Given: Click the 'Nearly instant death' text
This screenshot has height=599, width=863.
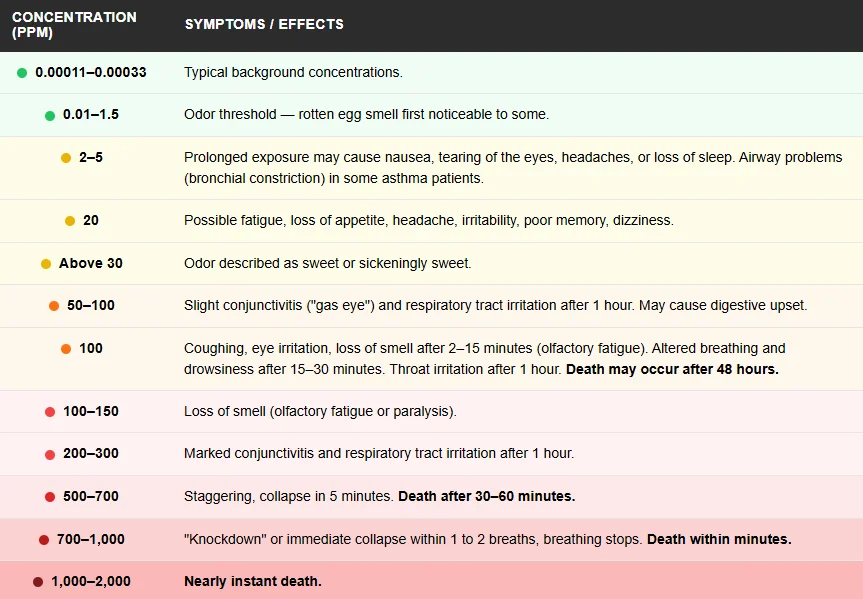Looking at the screenshot, I should click(253, 582).
